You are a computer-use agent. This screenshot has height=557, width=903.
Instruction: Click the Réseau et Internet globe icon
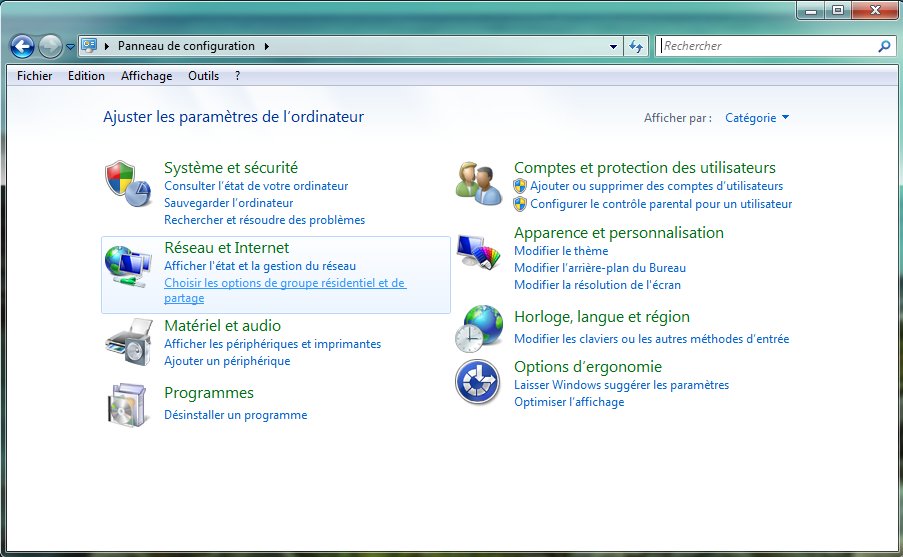pyautogui.click(x=128, y=266)
